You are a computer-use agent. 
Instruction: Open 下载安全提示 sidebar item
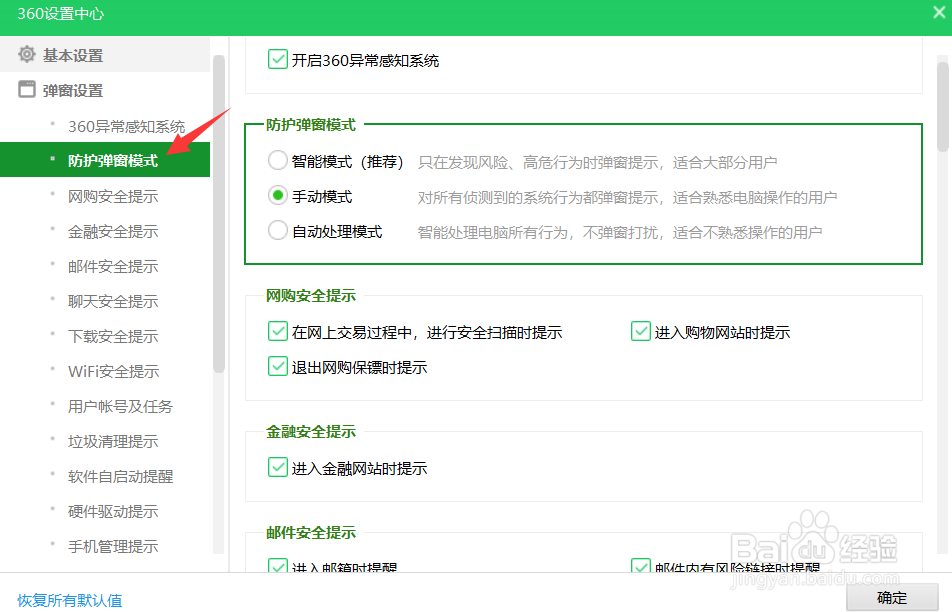113,336
